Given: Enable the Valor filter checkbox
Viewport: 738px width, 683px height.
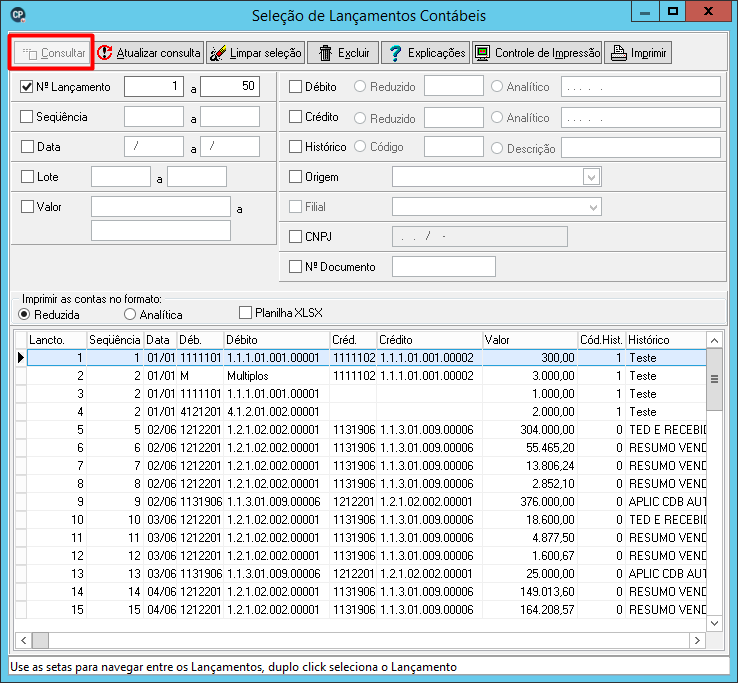Looking at the screenshot, I should click(x=27, y=207).
